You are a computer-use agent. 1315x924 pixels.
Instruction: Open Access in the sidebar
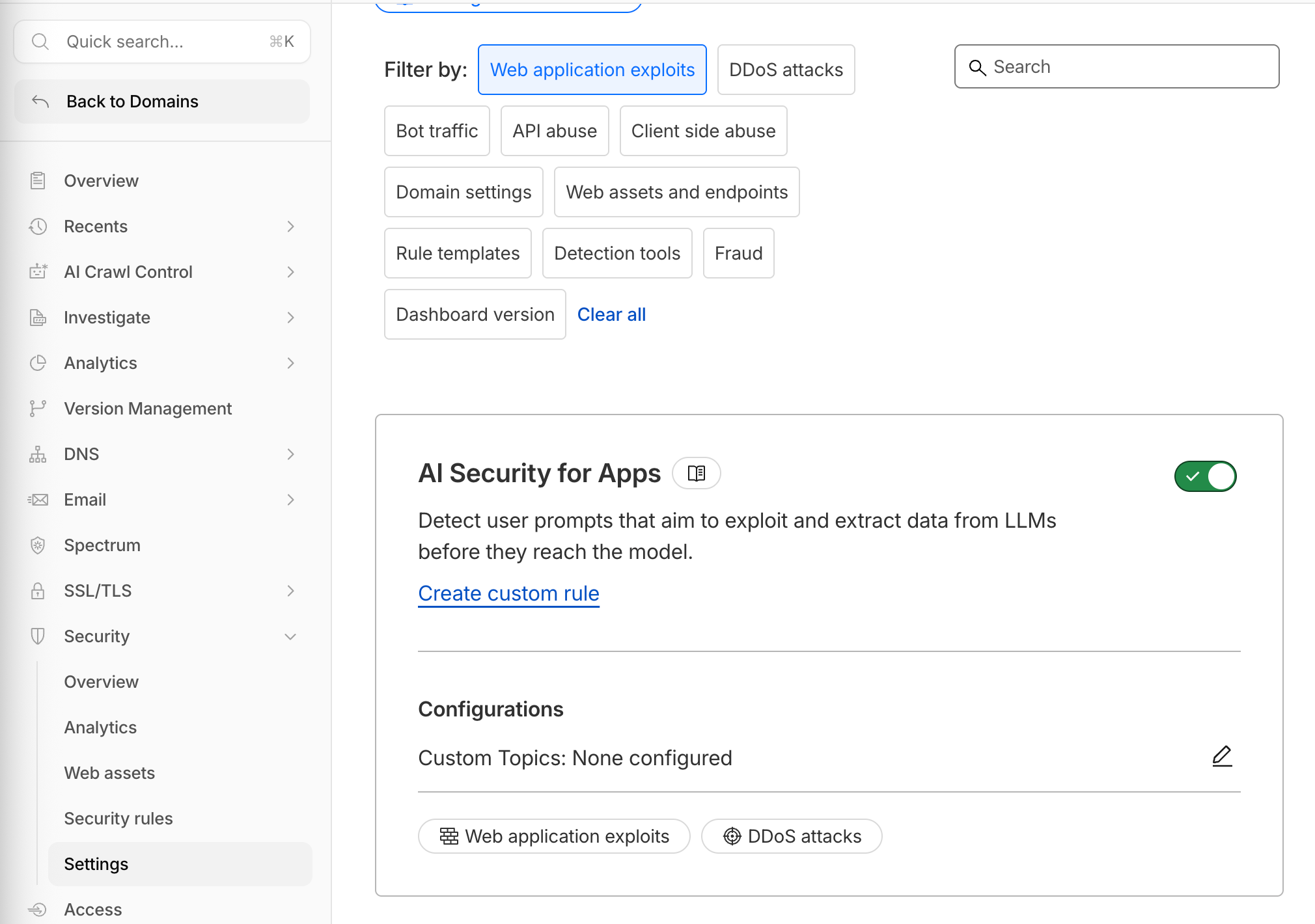[x=163, y=910]
